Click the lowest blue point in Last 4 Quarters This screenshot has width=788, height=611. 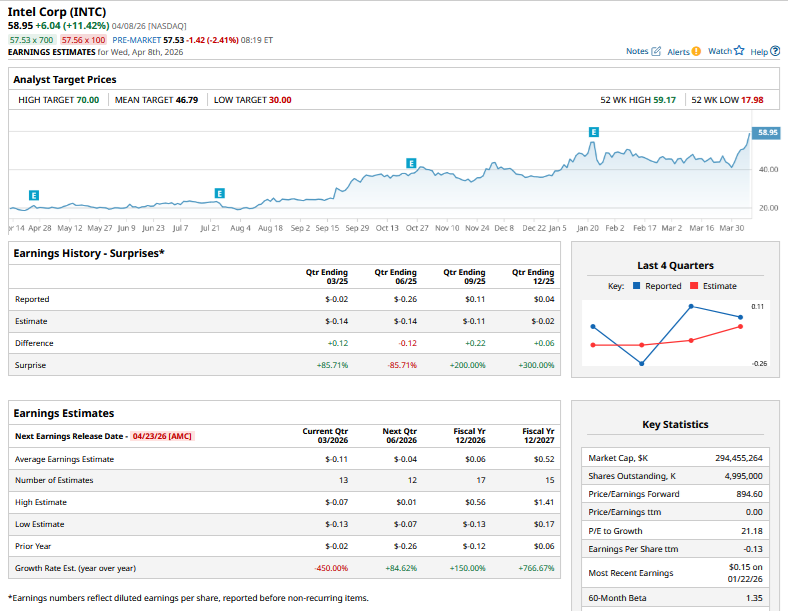(x=641, y=363)
